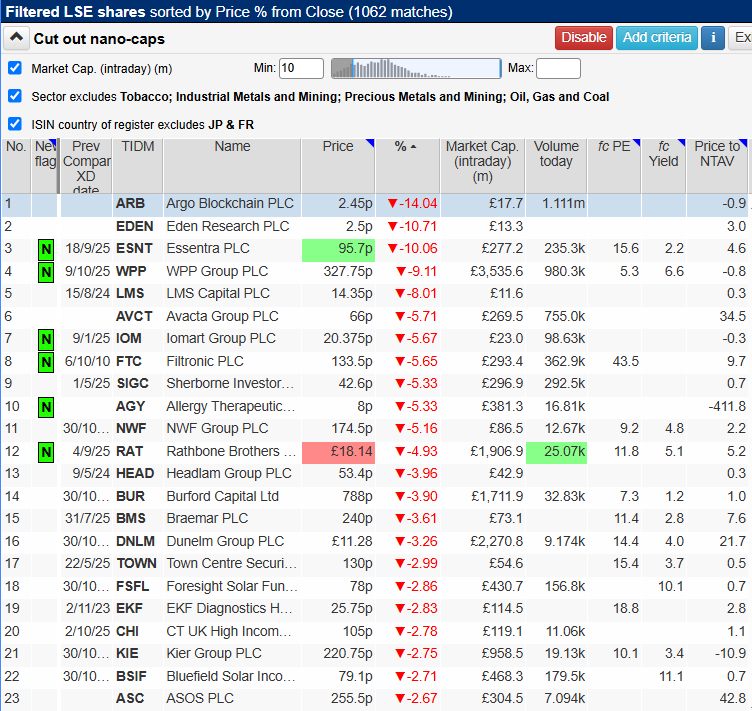Click the green highlighted volume 25.07k
This screenshot has width=752, height=711.
[x=556, y=452]
